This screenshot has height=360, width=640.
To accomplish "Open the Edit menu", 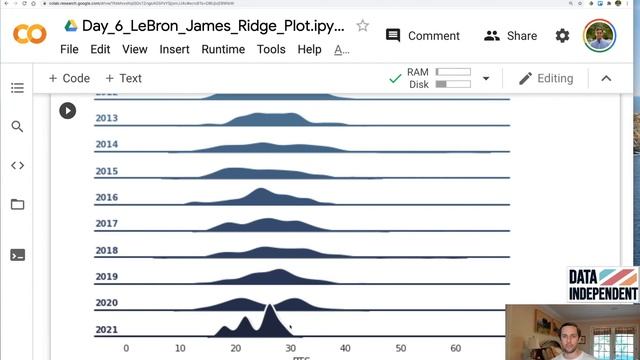I will [x=100, y=49].
